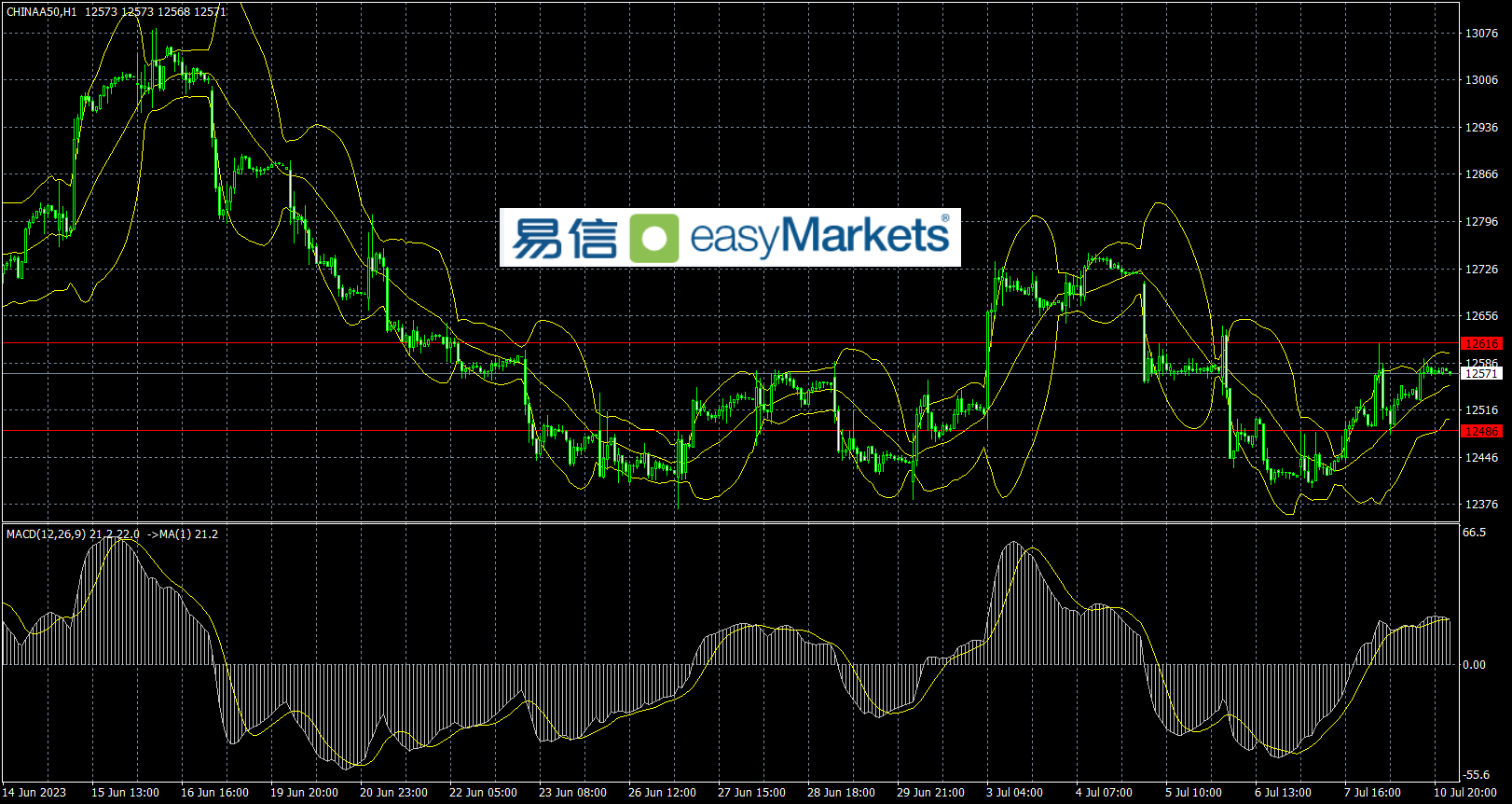Click the 12866 price axis value
The image size is (1512, 804).
tap(1481, 174)
